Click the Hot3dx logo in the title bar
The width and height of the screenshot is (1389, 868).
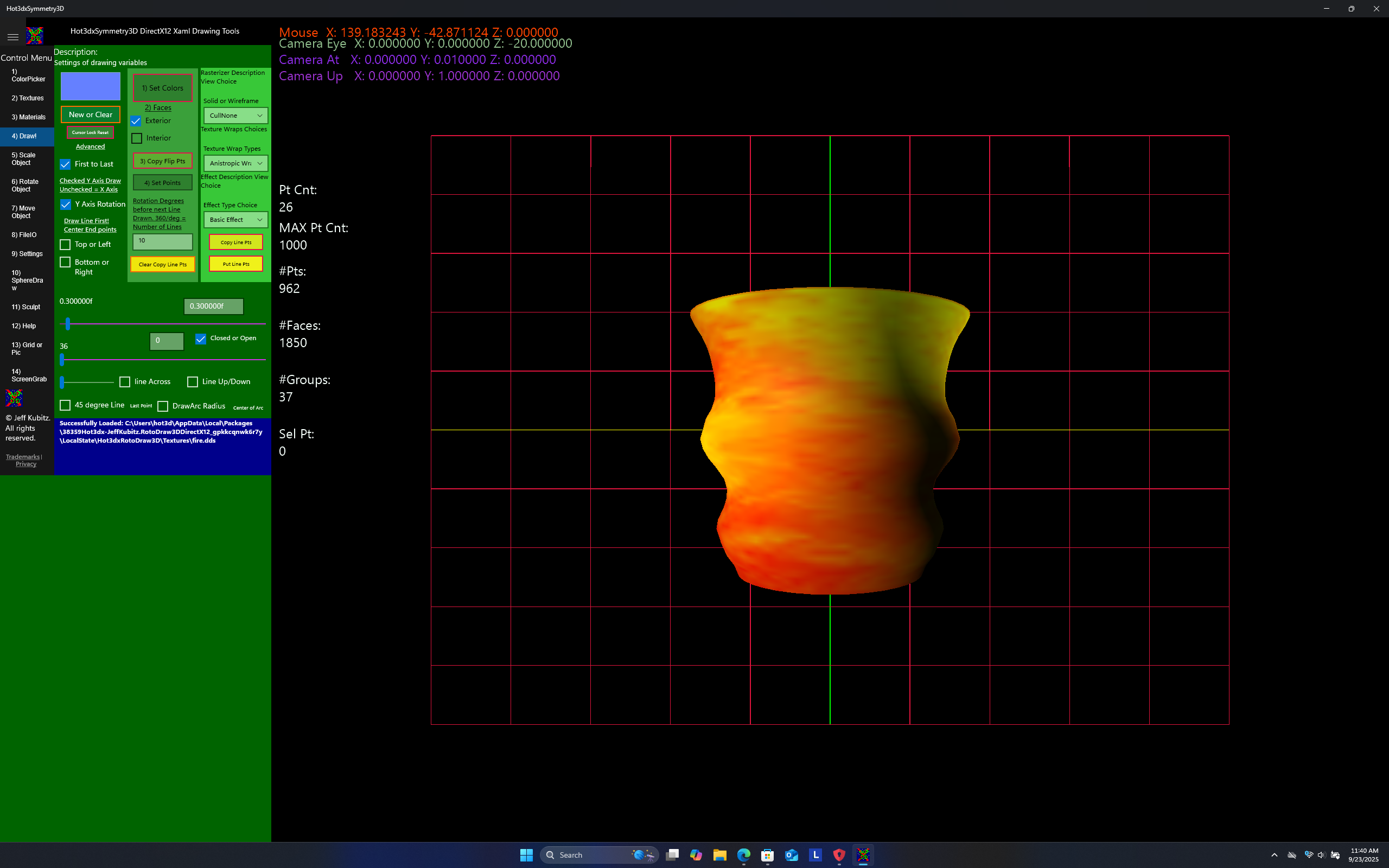[34, 35]
